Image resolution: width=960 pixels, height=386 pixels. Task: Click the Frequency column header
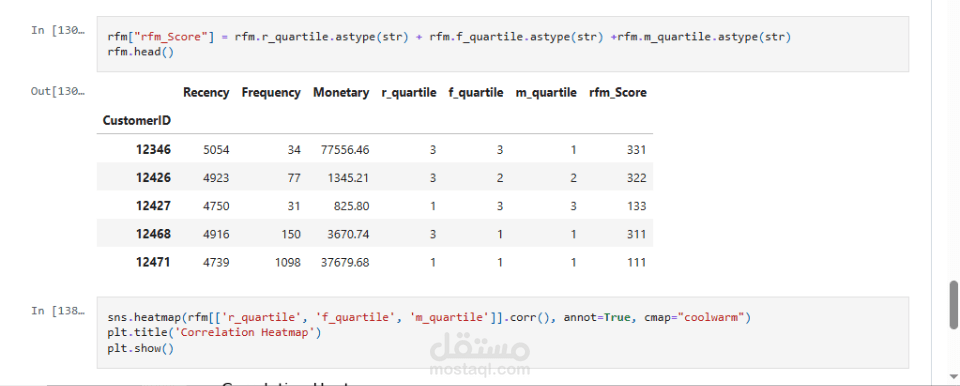(x=271, y=93)
